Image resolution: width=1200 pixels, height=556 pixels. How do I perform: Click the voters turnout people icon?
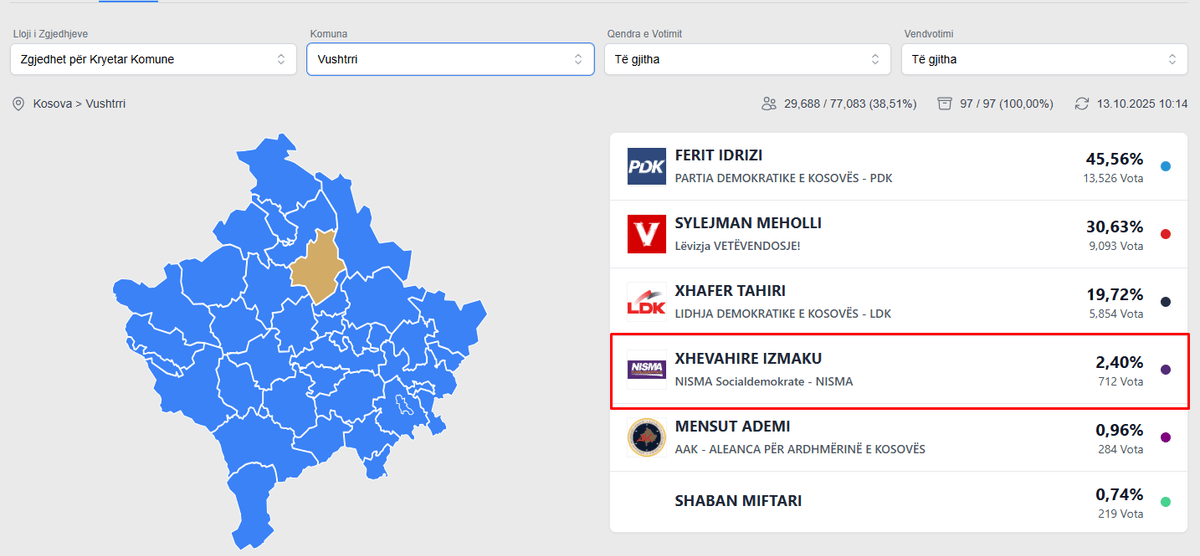tap(769, 104)
